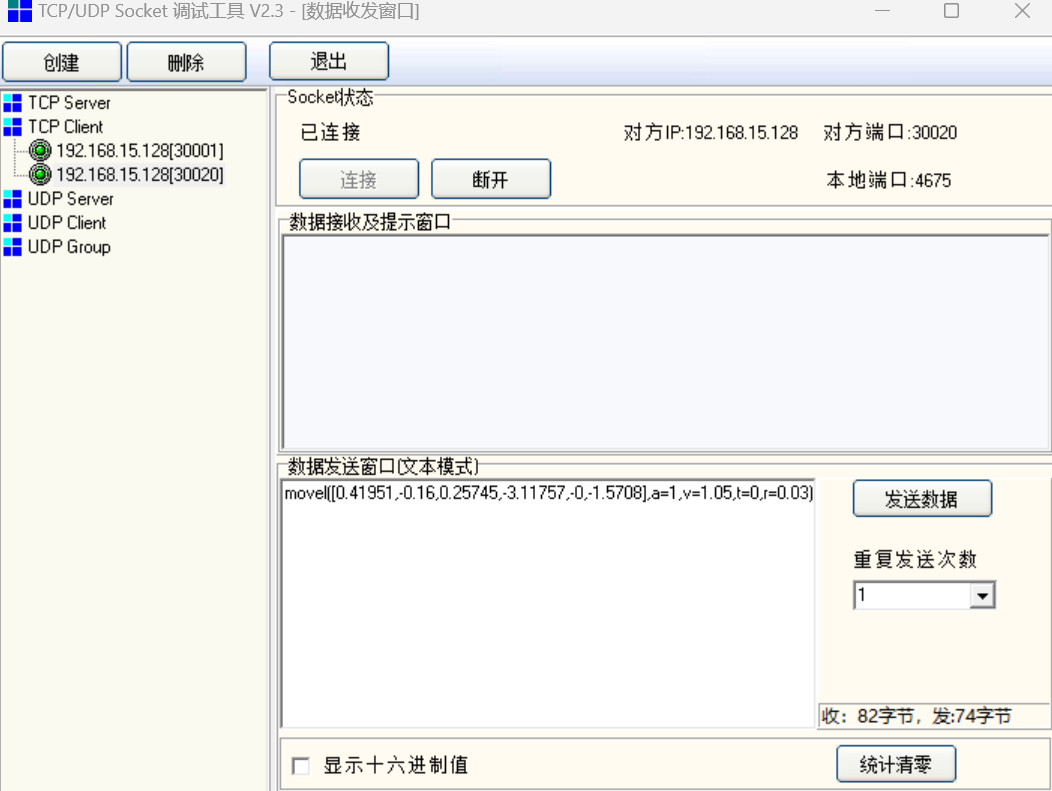Enable the 显示十六进制值 checkbox
Viewport: 1052px width, 791px height.
(x=300, y=766)
